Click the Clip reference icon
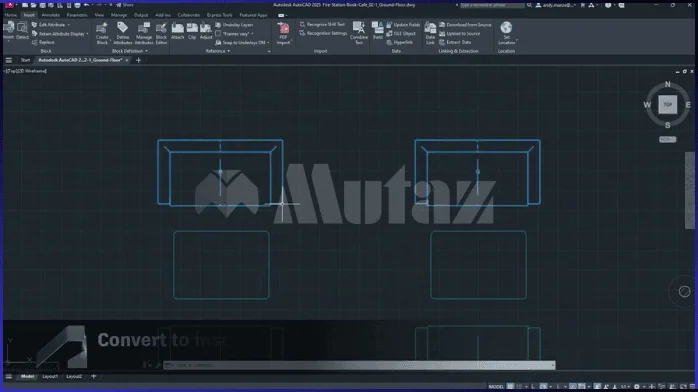Viewport: 698px width, 392px height. click(x=192, y=31)
